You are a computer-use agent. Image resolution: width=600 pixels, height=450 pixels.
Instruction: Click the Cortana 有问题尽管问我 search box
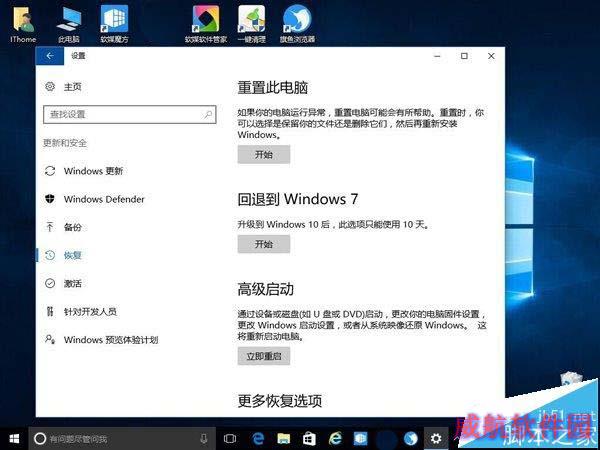pos(122,439)
